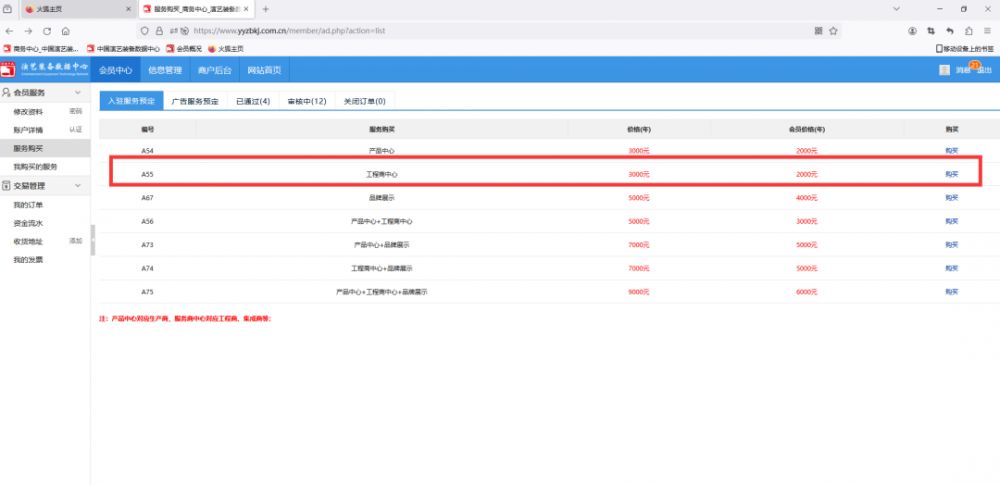1000x485 pixels.
Task: Go to browser home page icon
Action: tap(66, 31)
